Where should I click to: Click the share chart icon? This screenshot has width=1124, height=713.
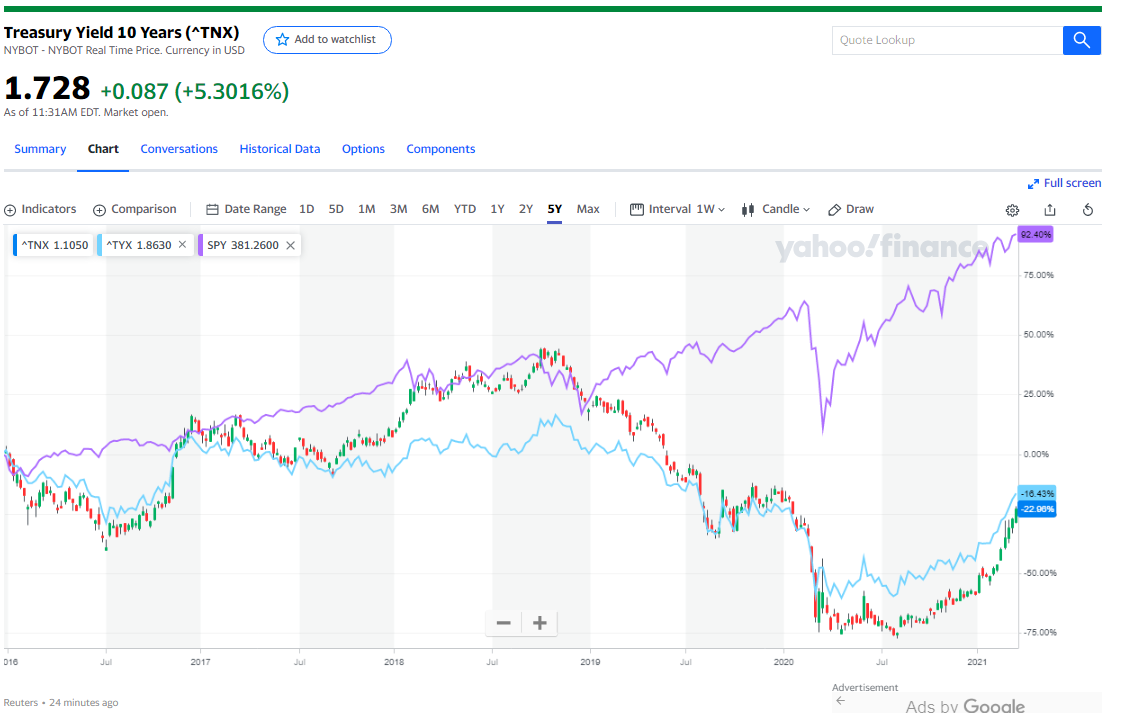[1050, 210]
